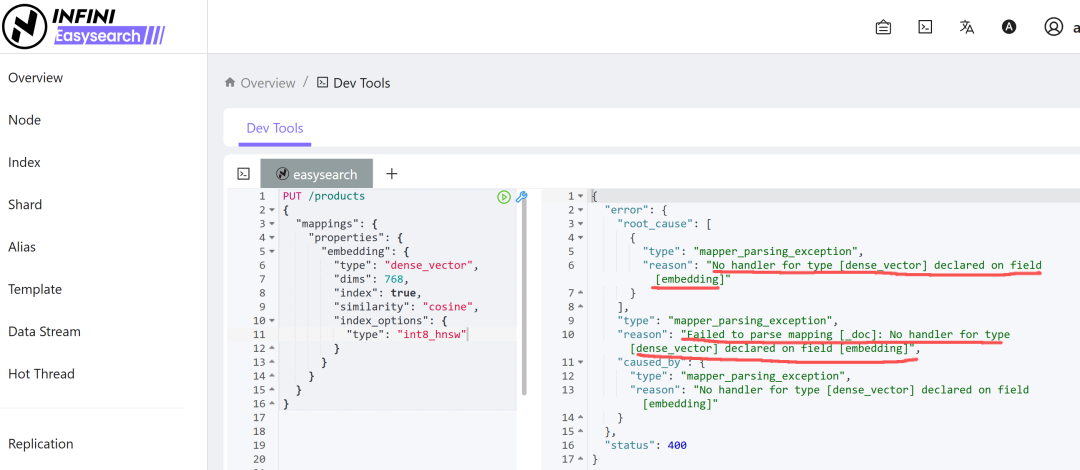Click the dims value 768
The width and height of the screenshot is (1080, 470).
[x=396, y=279]
